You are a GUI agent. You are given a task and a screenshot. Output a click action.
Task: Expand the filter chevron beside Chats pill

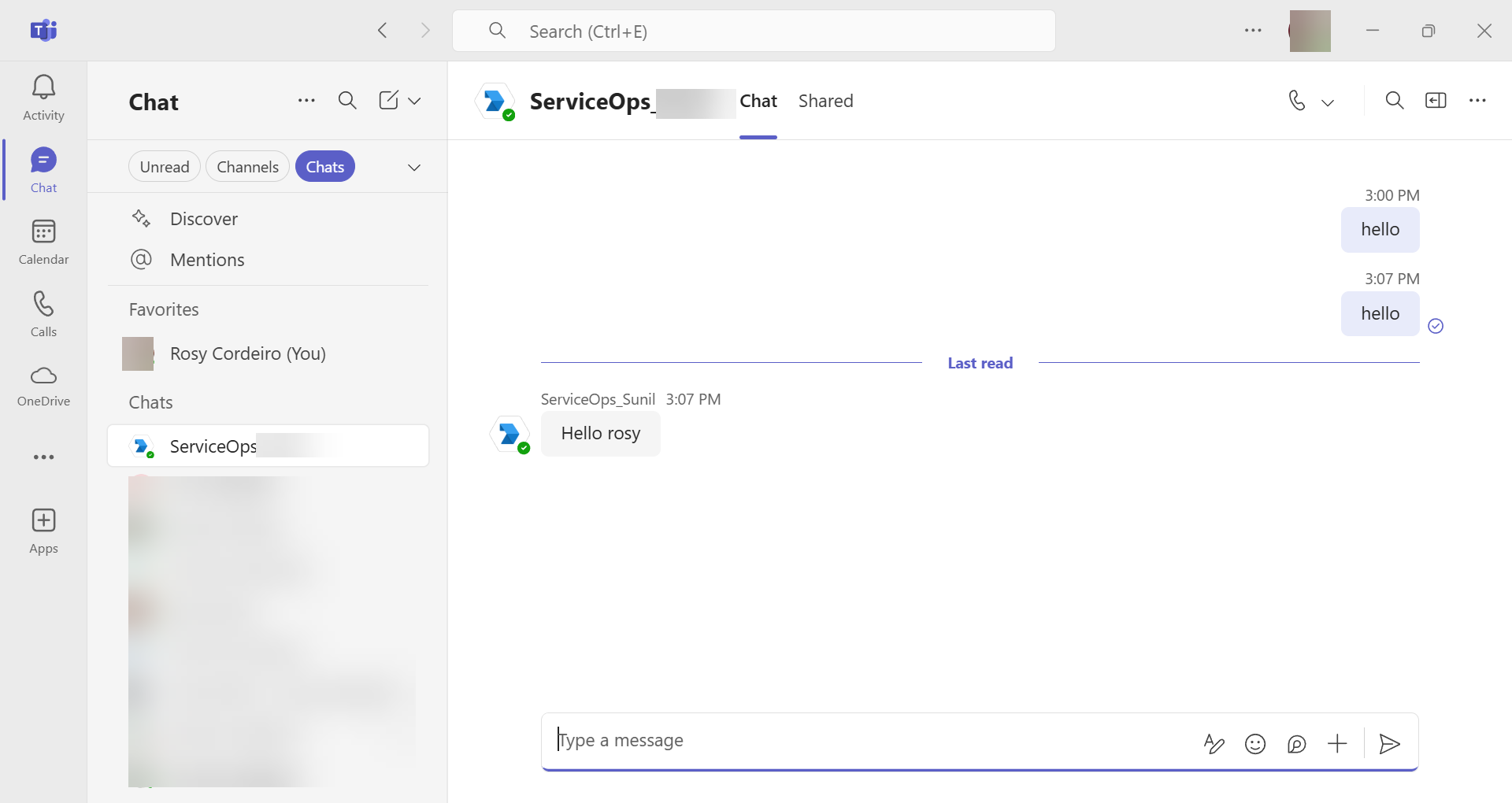point(414,168)
